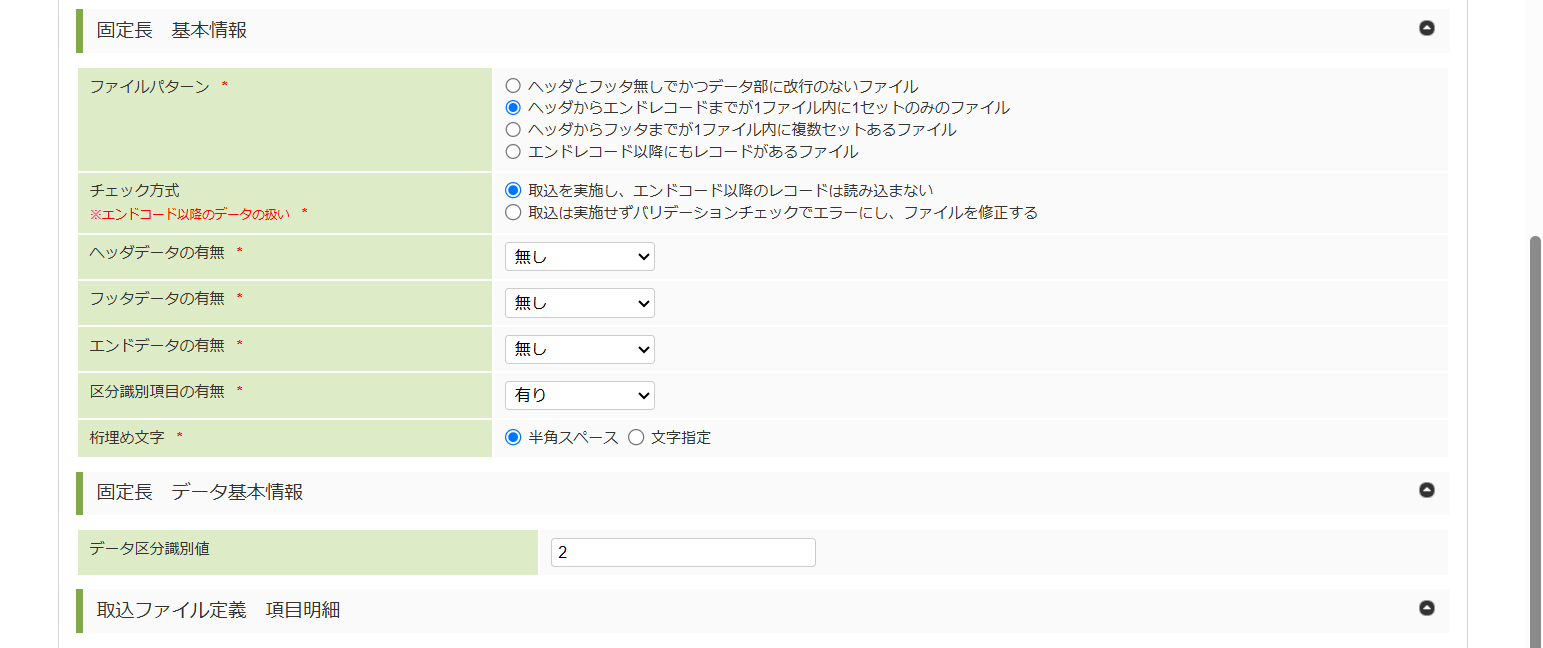Select ヘッダからエンドレコードまで1セットのみ radio option
This screenshot has width=1543, height=648.
pos(514,107)
